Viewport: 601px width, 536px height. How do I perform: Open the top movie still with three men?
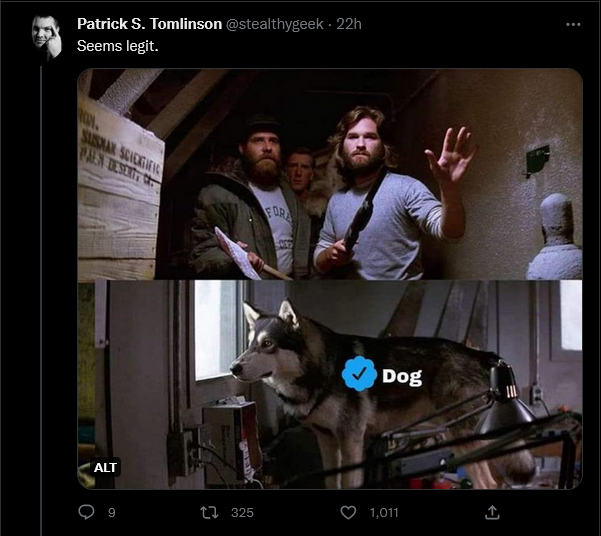(330, 174)
